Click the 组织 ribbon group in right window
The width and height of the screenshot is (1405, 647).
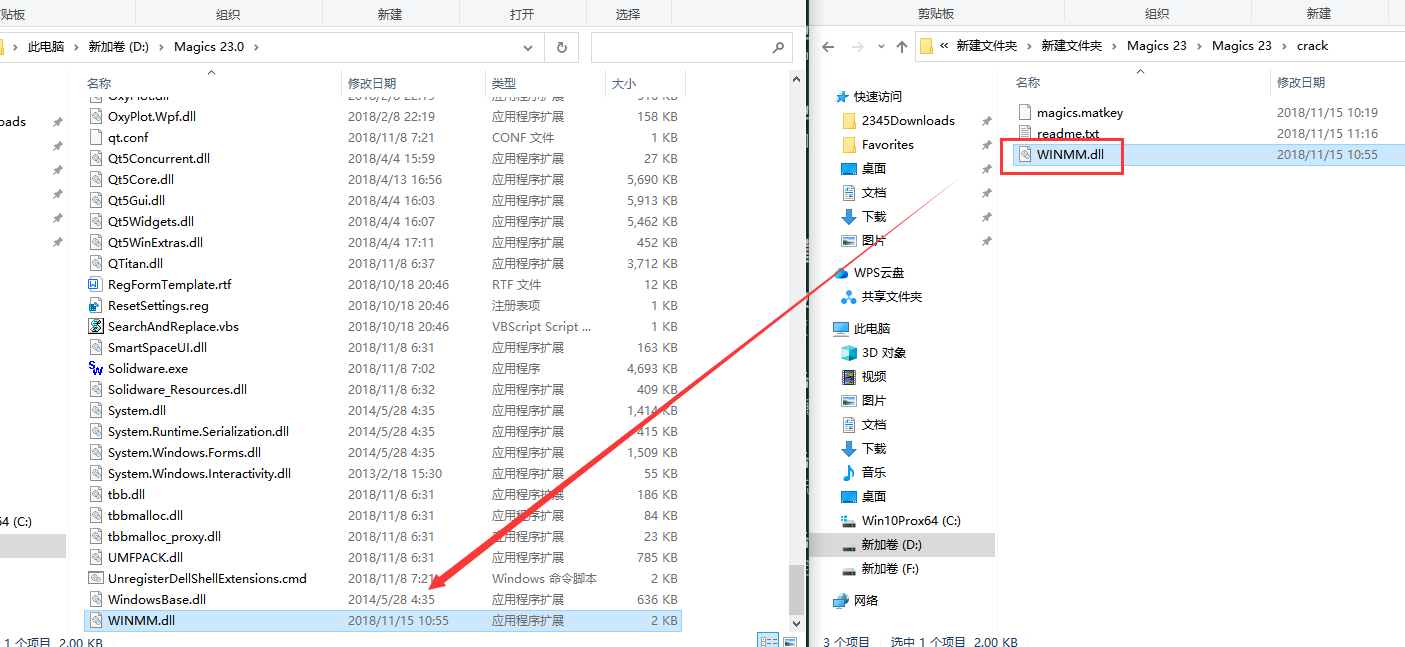[1157, 14]
